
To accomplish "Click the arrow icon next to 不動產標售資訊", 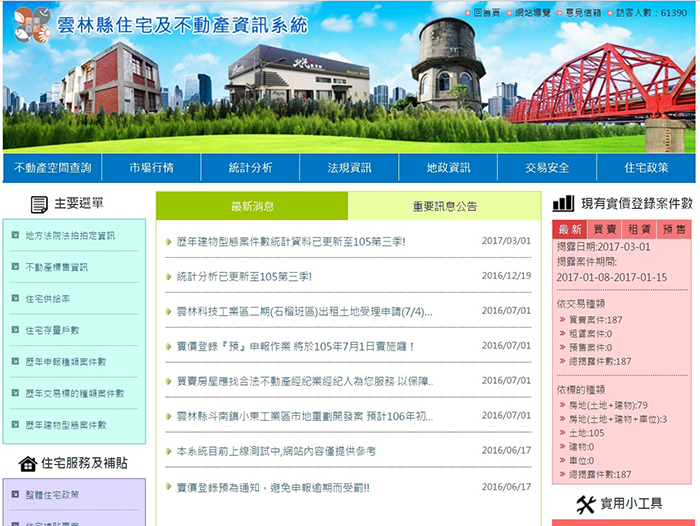I will coord(16,267).
